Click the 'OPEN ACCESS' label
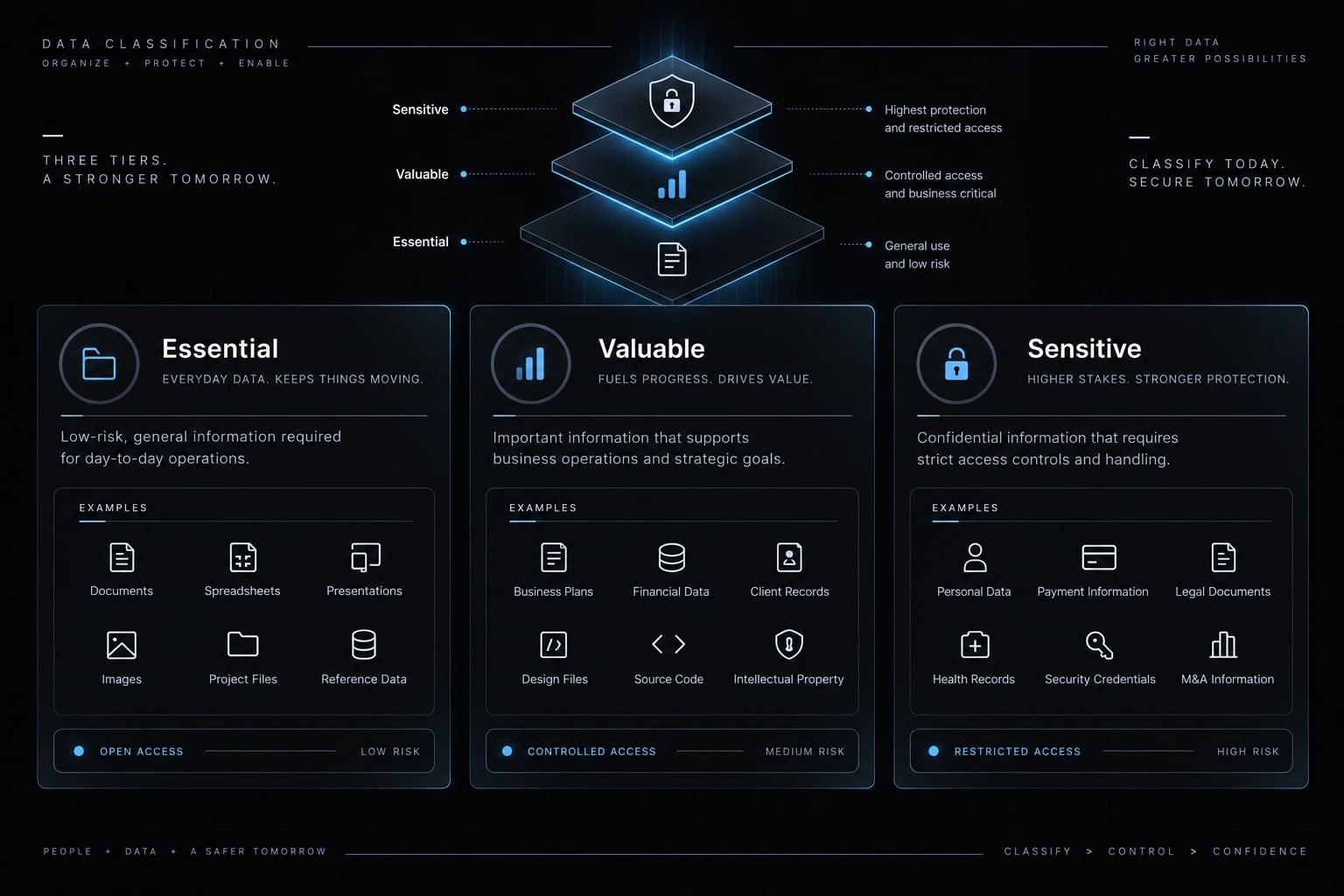This screenshot has width=1344, height=896. tap(142, 752)
